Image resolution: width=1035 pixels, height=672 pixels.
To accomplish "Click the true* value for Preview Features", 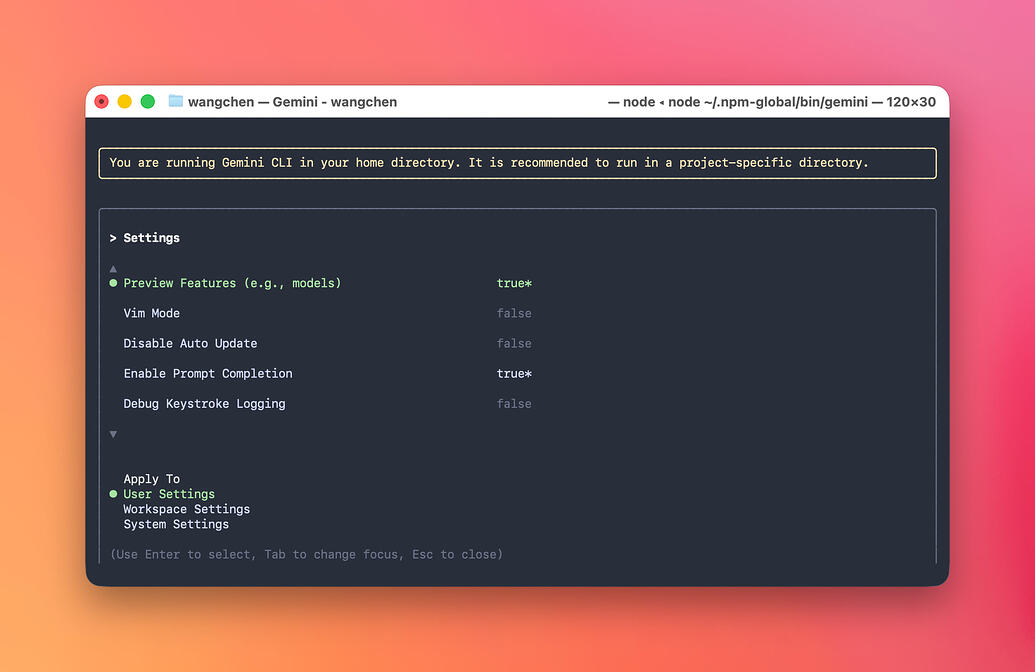I will coord(514,283).
